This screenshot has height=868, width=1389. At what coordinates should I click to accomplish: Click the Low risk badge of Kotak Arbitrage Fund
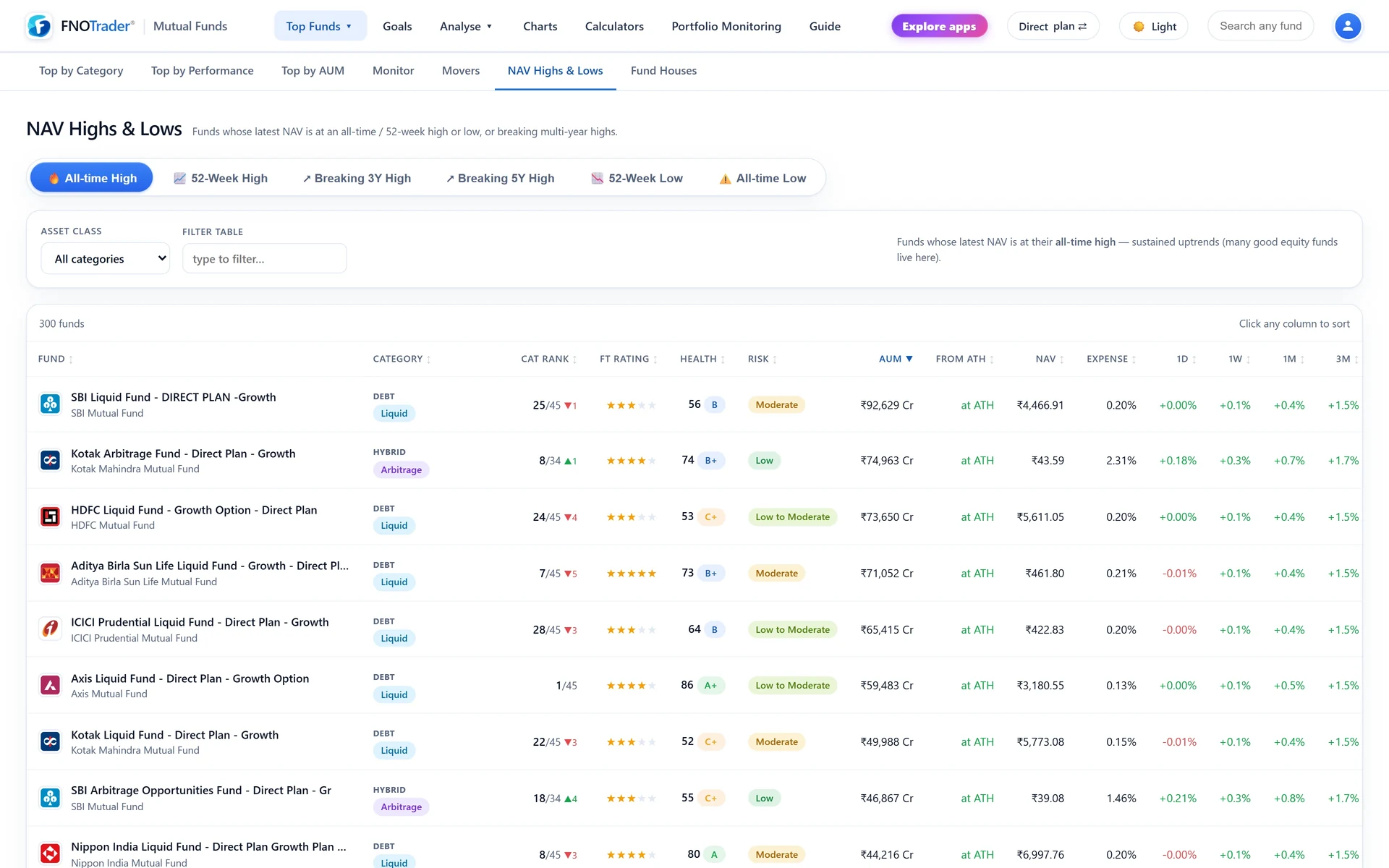(x=764, y=461)
